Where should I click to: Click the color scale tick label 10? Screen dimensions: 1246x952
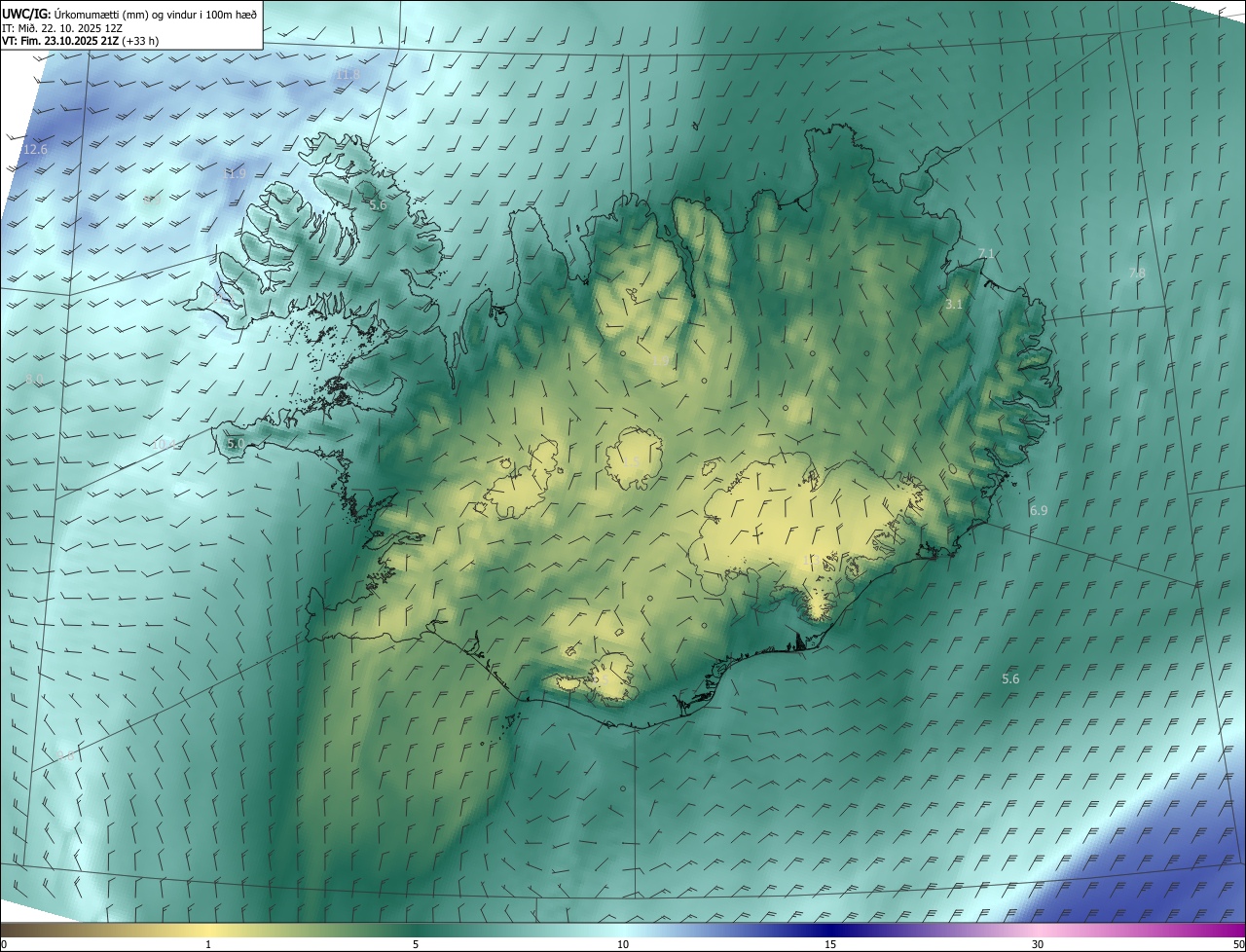click(623, 945)
